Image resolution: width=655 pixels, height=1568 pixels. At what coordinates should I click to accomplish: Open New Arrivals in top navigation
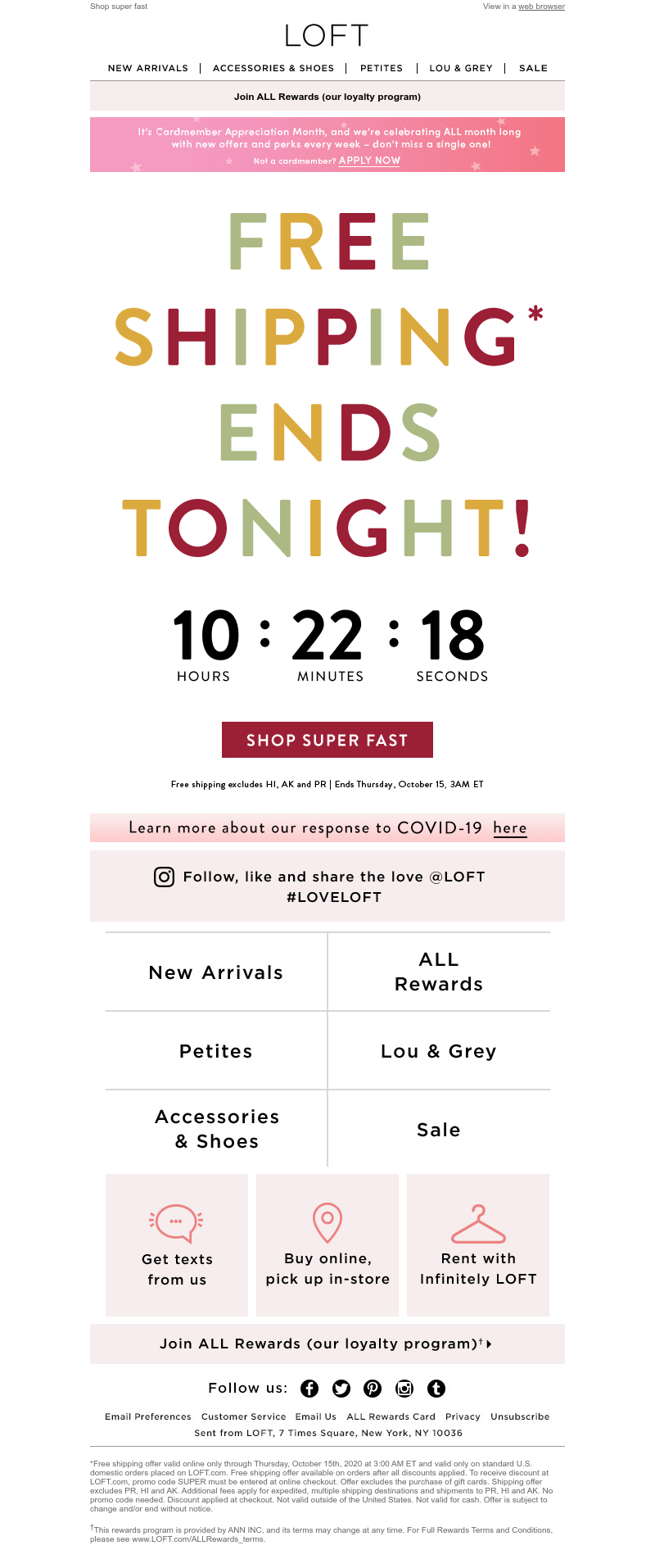pos(148,68)
